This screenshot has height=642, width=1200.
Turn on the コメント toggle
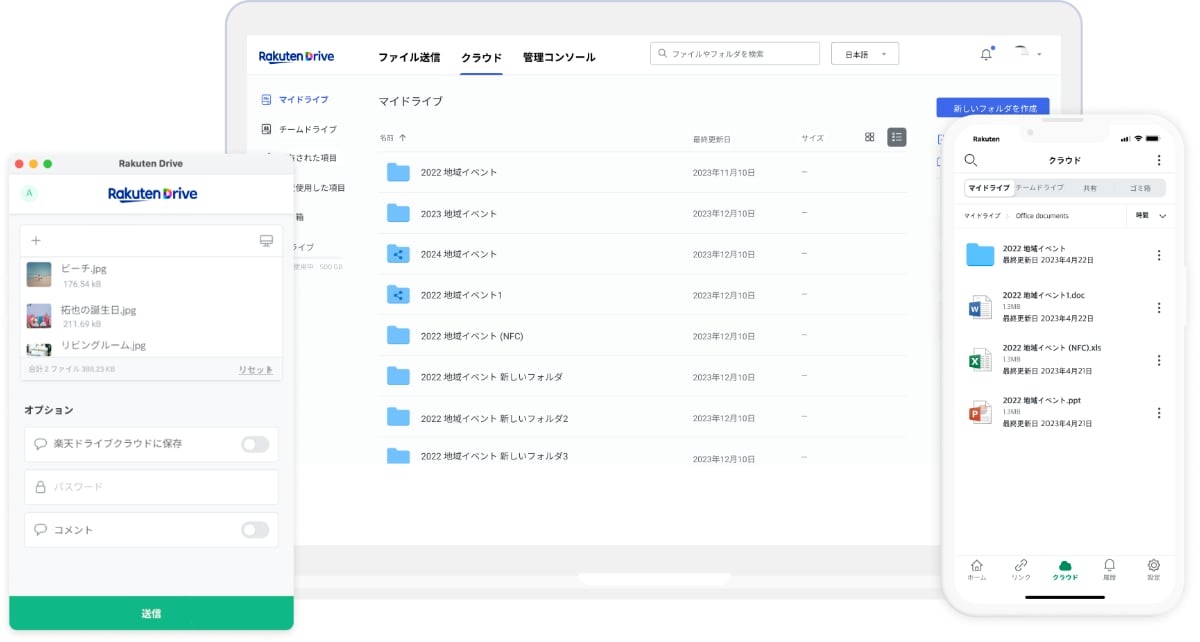click(x=255, y=530)
